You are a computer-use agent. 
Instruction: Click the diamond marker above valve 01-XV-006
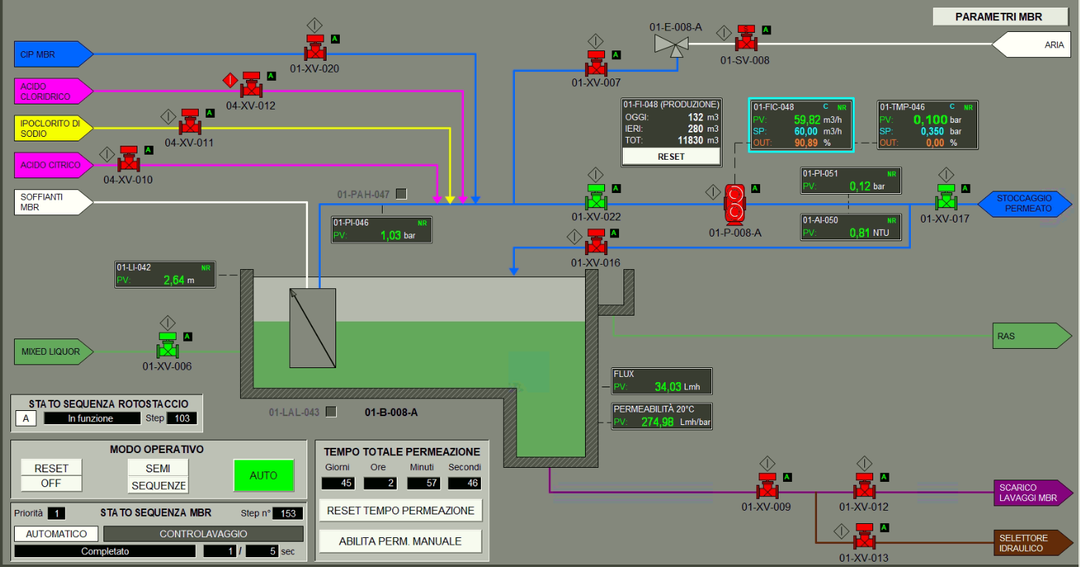tap(167, 322)
